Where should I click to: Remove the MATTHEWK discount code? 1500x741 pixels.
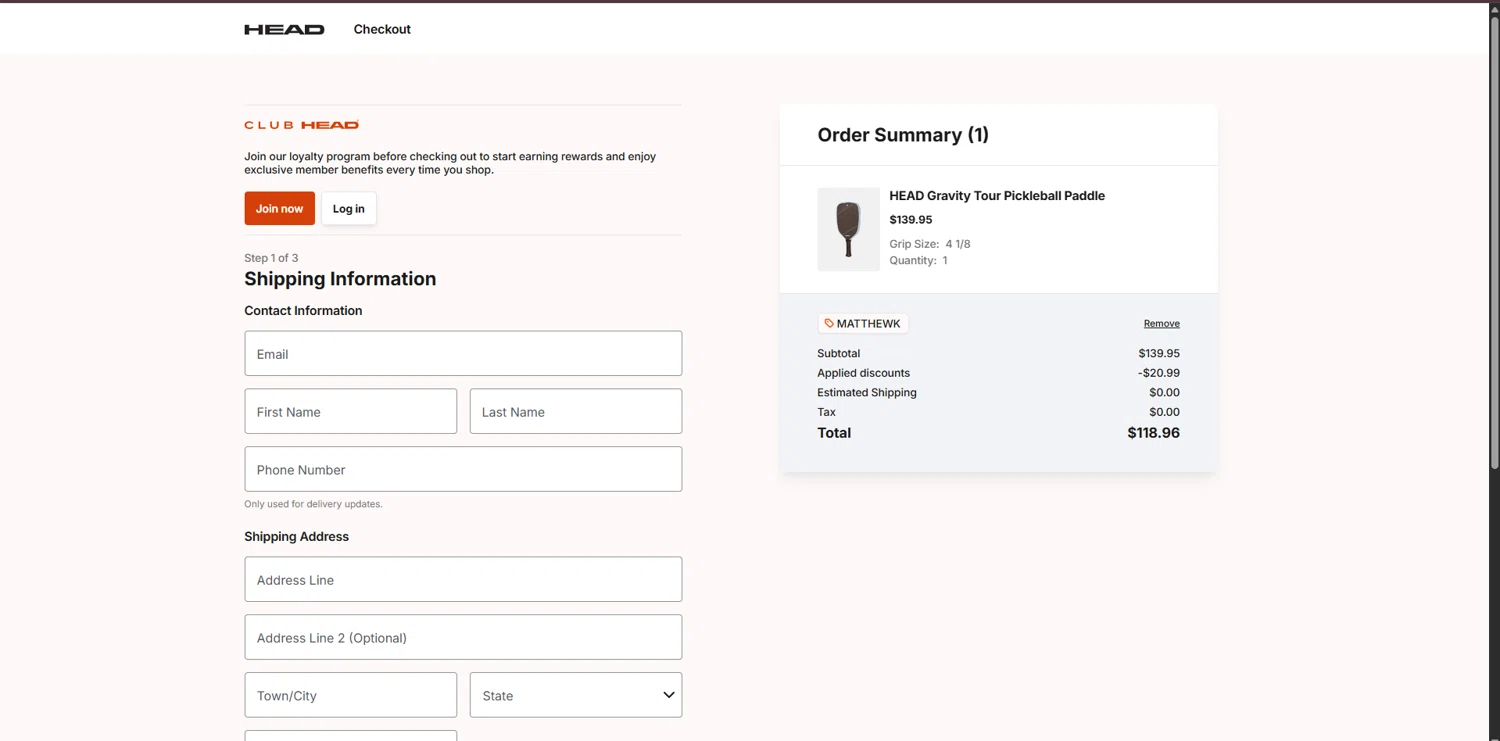pos(1161,323)
